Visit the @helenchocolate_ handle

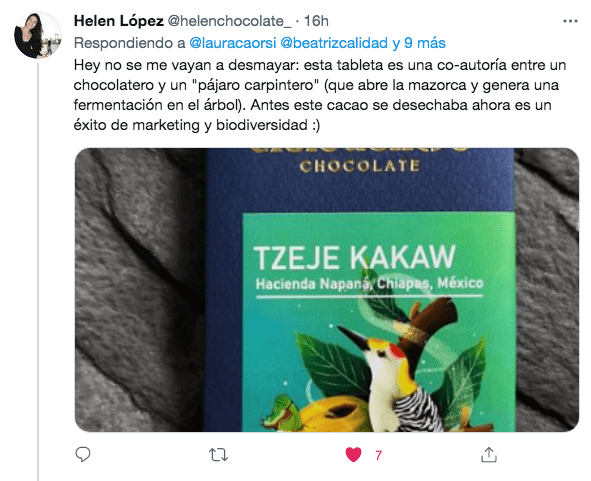point(229,21)
